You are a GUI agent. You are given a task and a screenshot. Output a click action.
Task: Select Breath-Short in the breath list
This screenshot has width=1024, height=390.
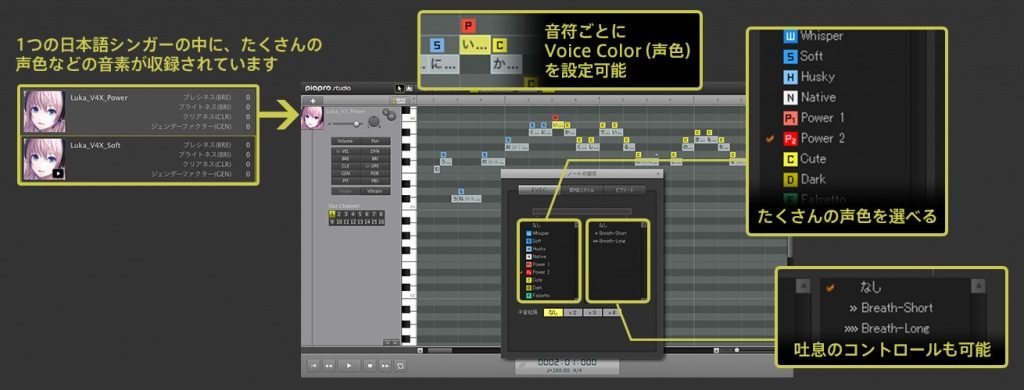point(611,233)
